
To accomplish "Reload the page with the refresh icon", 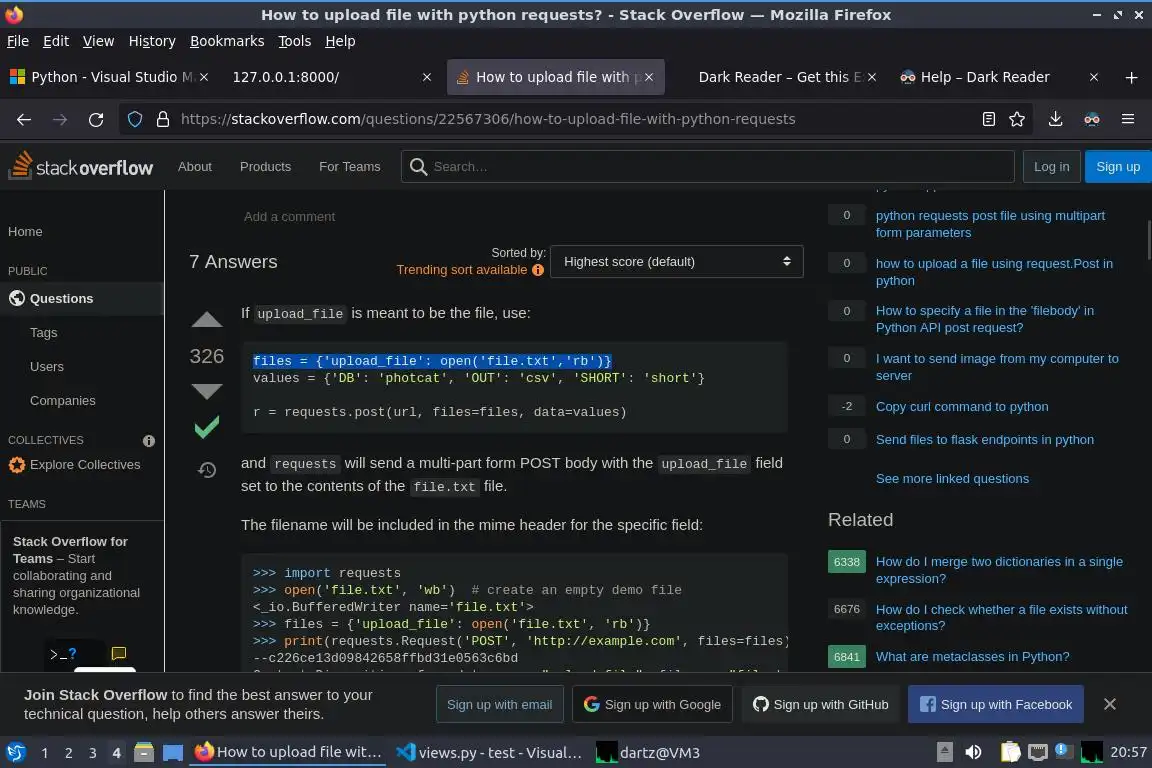I will tap(96, 119).
